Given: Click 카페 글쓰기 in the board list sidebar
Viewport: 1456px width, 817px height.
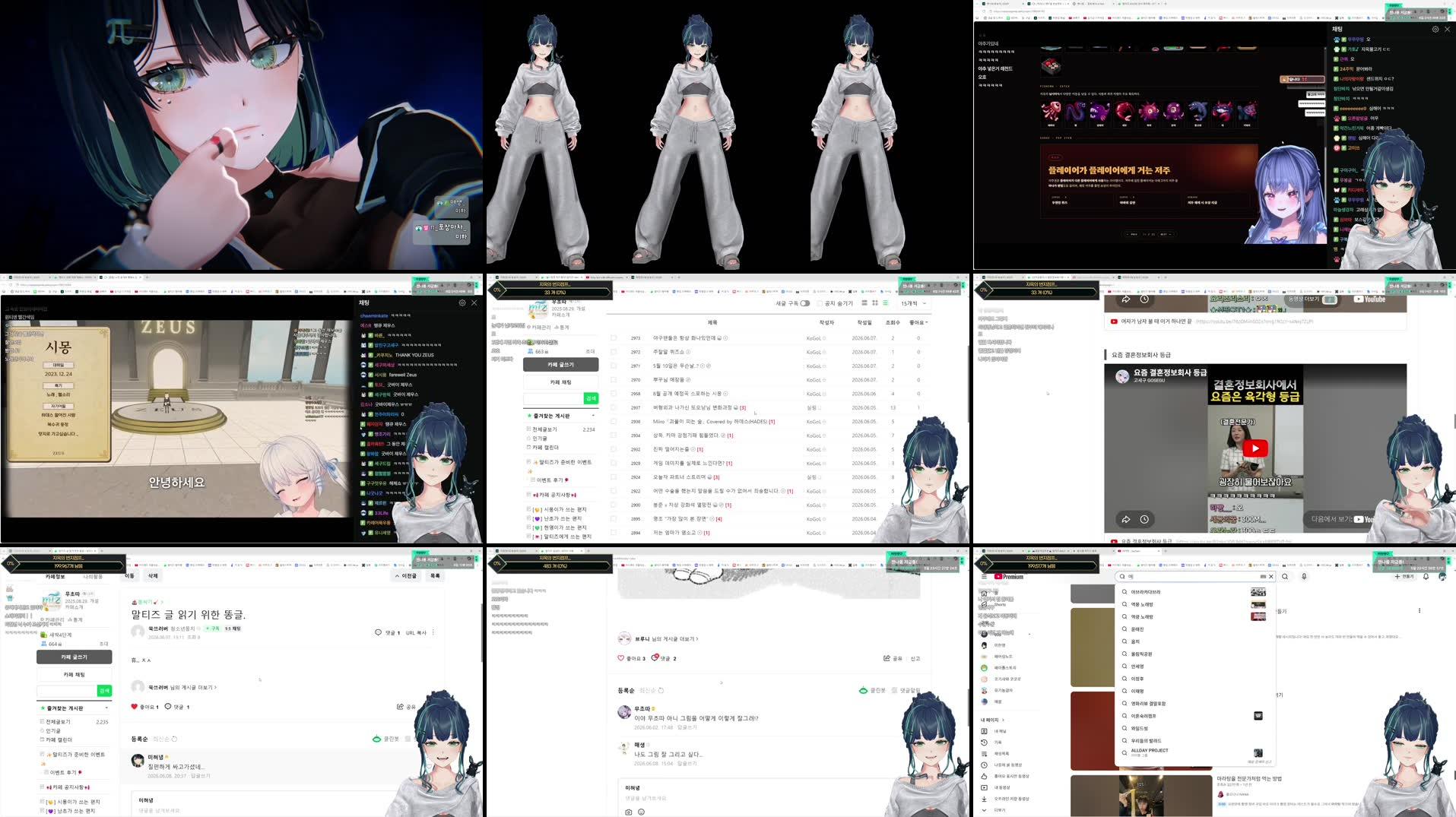Looking at the screenshot, I should click(x=560, y=365).
